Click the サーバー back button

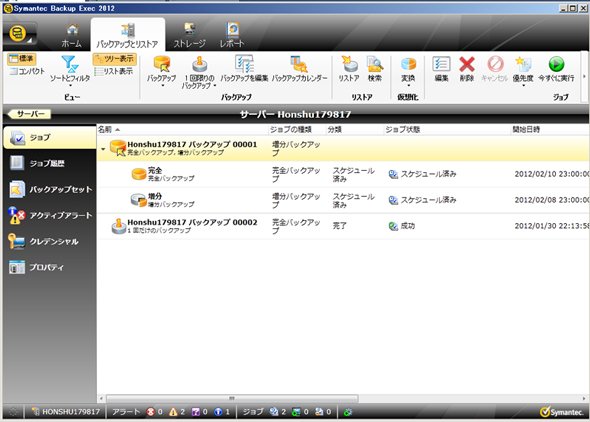click(x=29, y=114)
